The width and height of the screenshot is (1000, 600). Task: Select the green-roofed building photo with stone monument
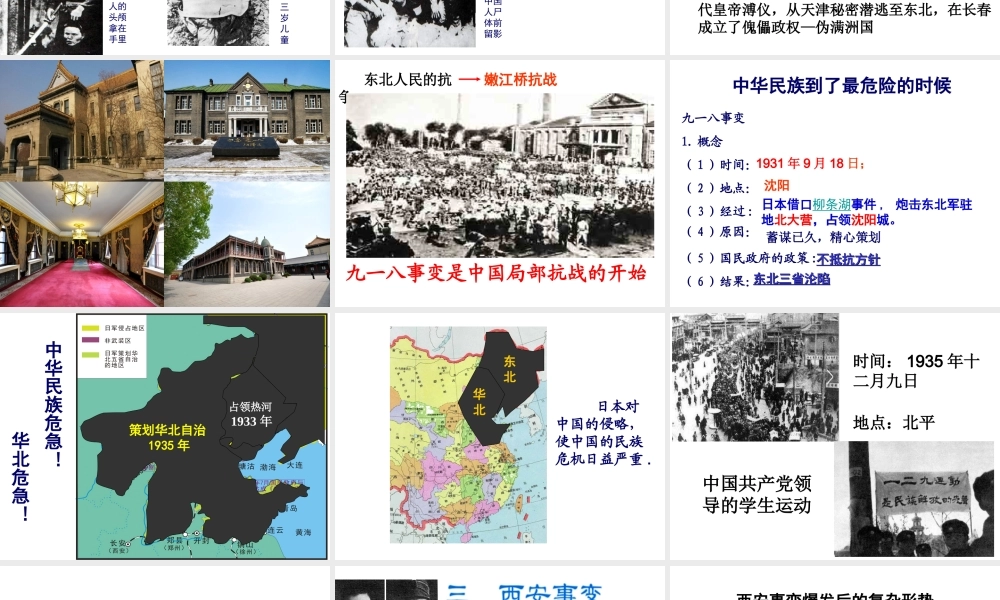click(x=247, y=121)
